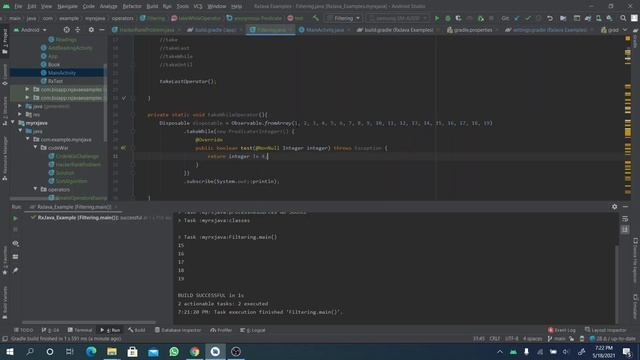Open the Database Inspector tool window
The width and height of the screenshot is (640, 360).
pos(178,330)
